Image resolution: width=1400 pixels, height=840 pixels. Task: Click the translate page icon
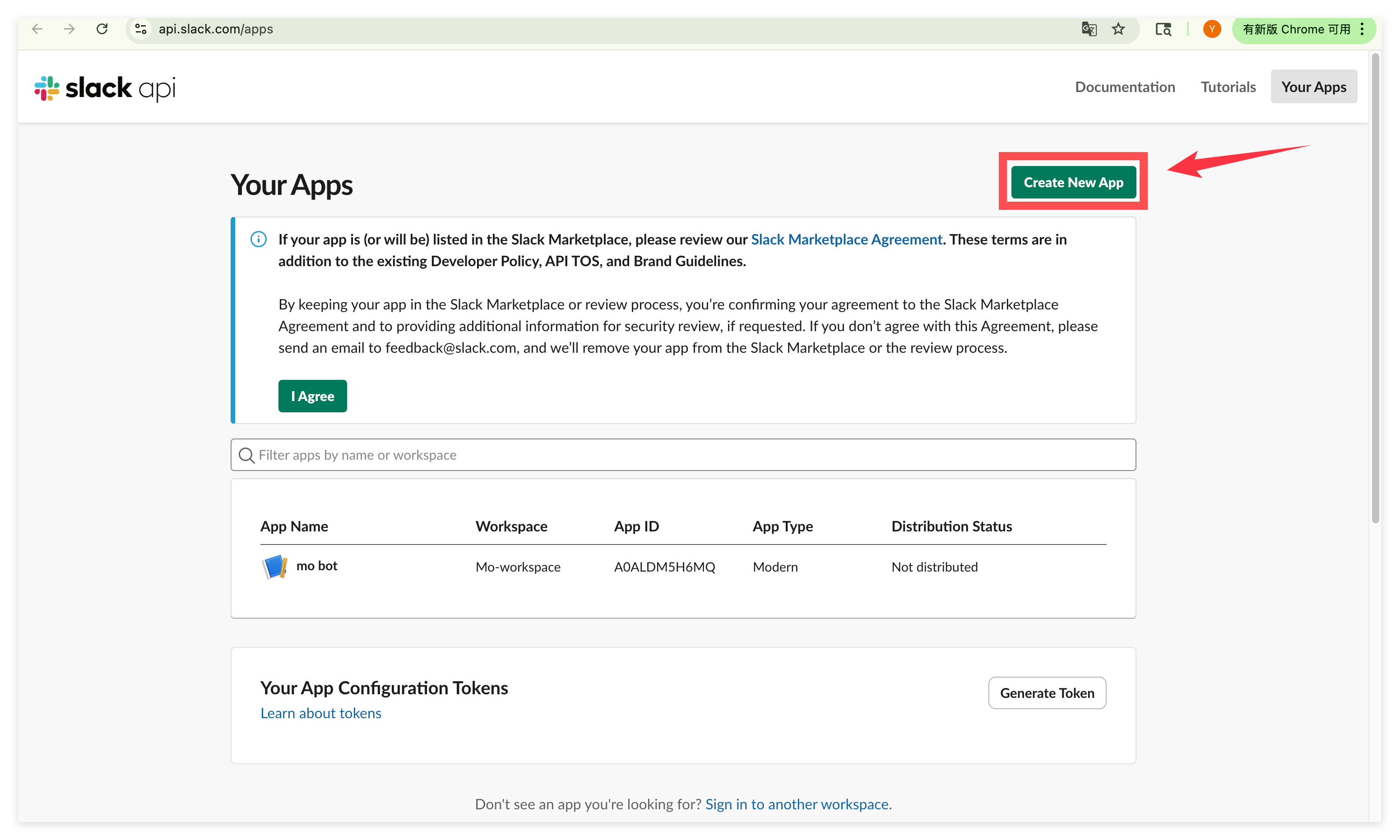click(1089, 29)
